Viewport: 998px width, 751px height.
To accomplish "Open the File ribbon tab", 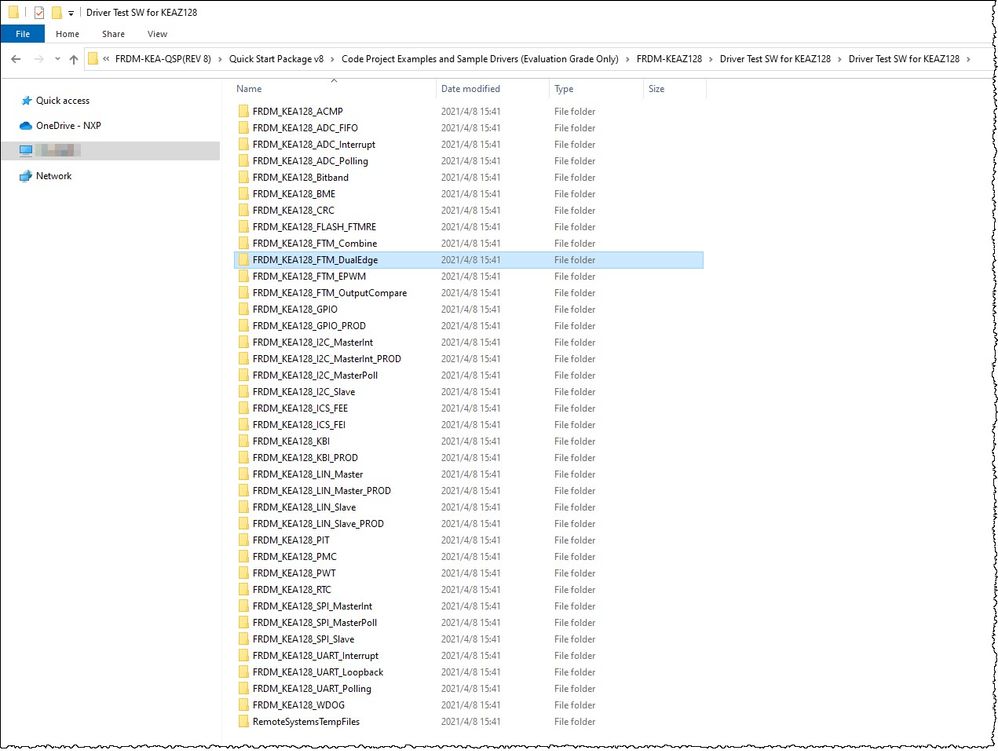I will click(23, 34).
